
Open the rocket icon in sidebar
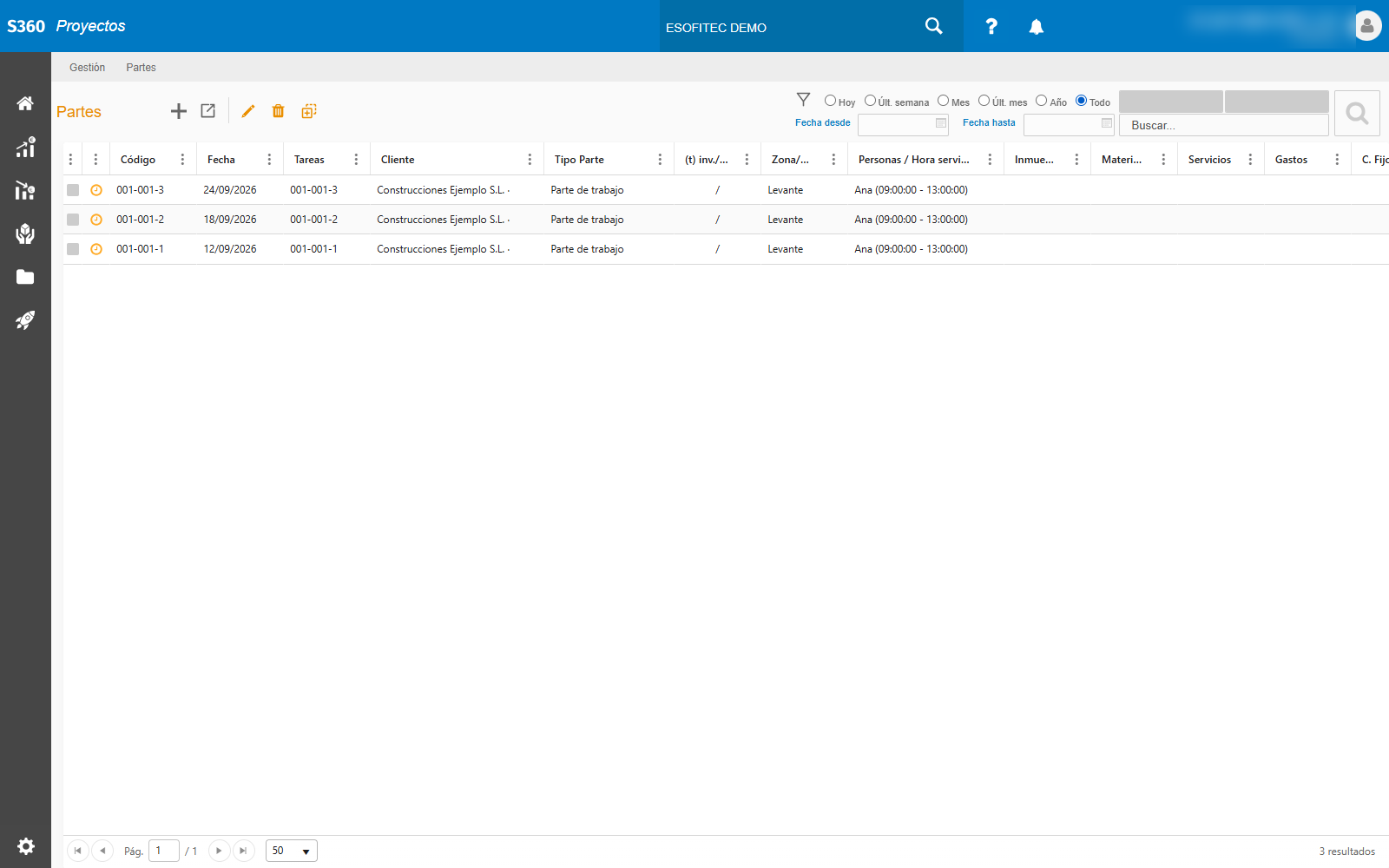(x=25, y=320)
